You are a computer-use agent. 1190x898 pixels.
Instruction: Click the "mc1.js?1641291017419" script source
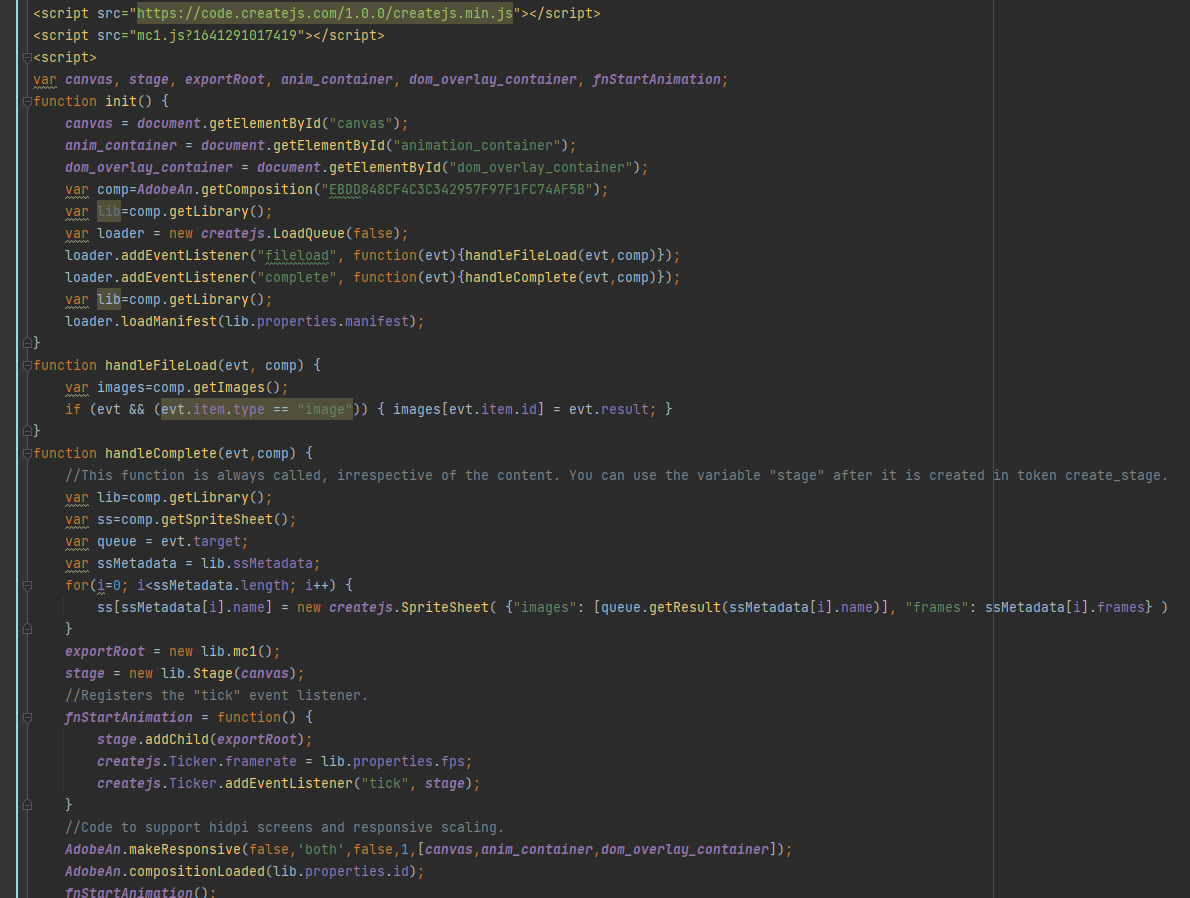point(216,36)
